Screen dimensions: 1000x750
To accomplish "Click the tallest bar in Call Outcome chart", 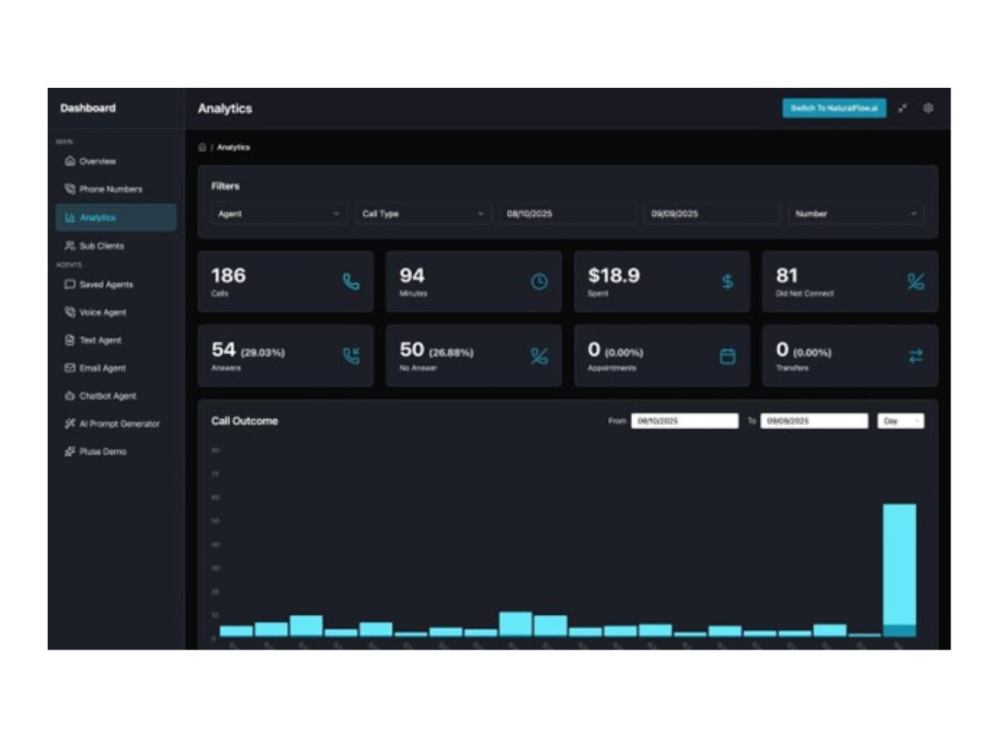I will pos(899,570).
